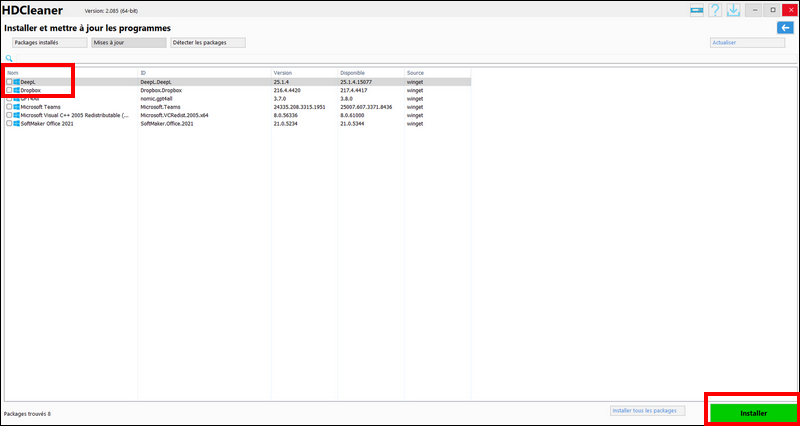Minimize the HDCleaner window

coord(754,10)
